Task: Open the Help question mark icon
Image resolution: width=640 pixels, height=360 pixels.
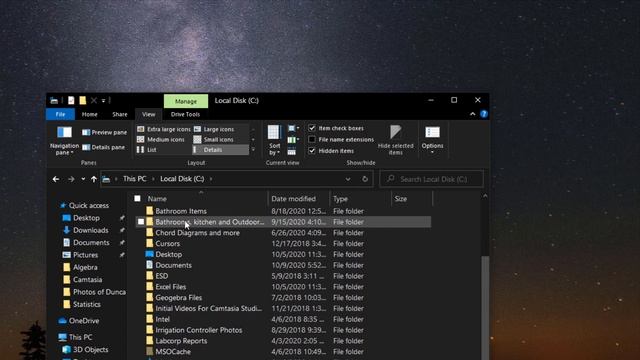Action: 484,114
